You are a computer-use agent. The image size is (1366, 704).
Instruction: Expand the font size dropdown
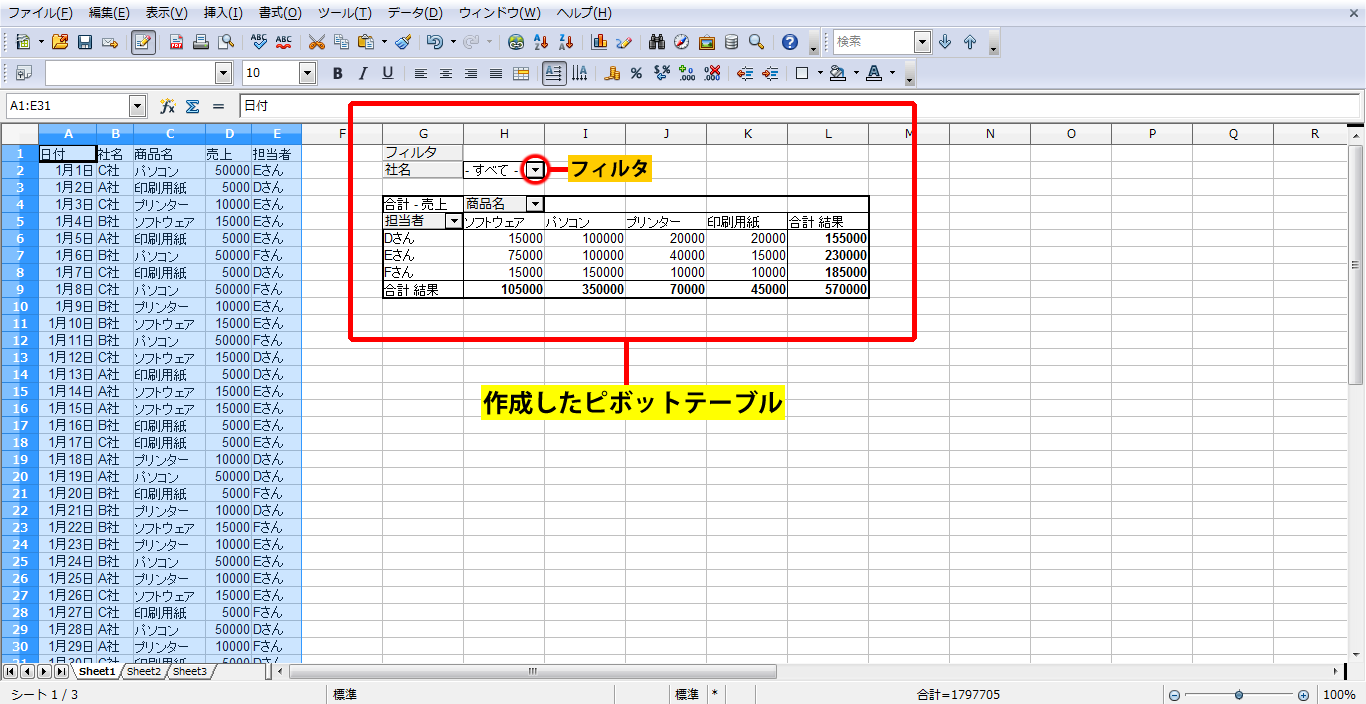click(307, 73)
